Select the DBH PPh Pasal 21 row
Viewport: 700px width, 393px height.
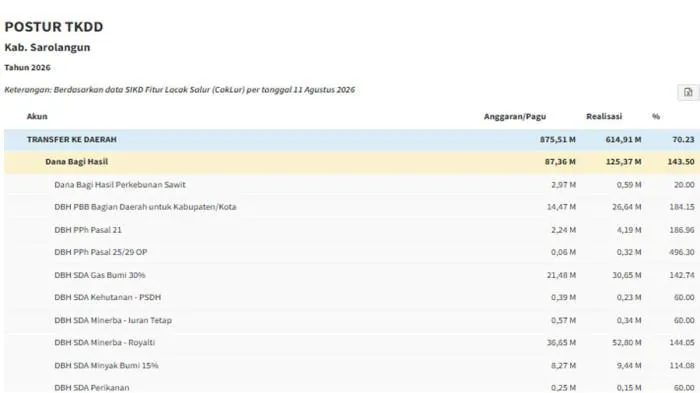pos(352,230)
